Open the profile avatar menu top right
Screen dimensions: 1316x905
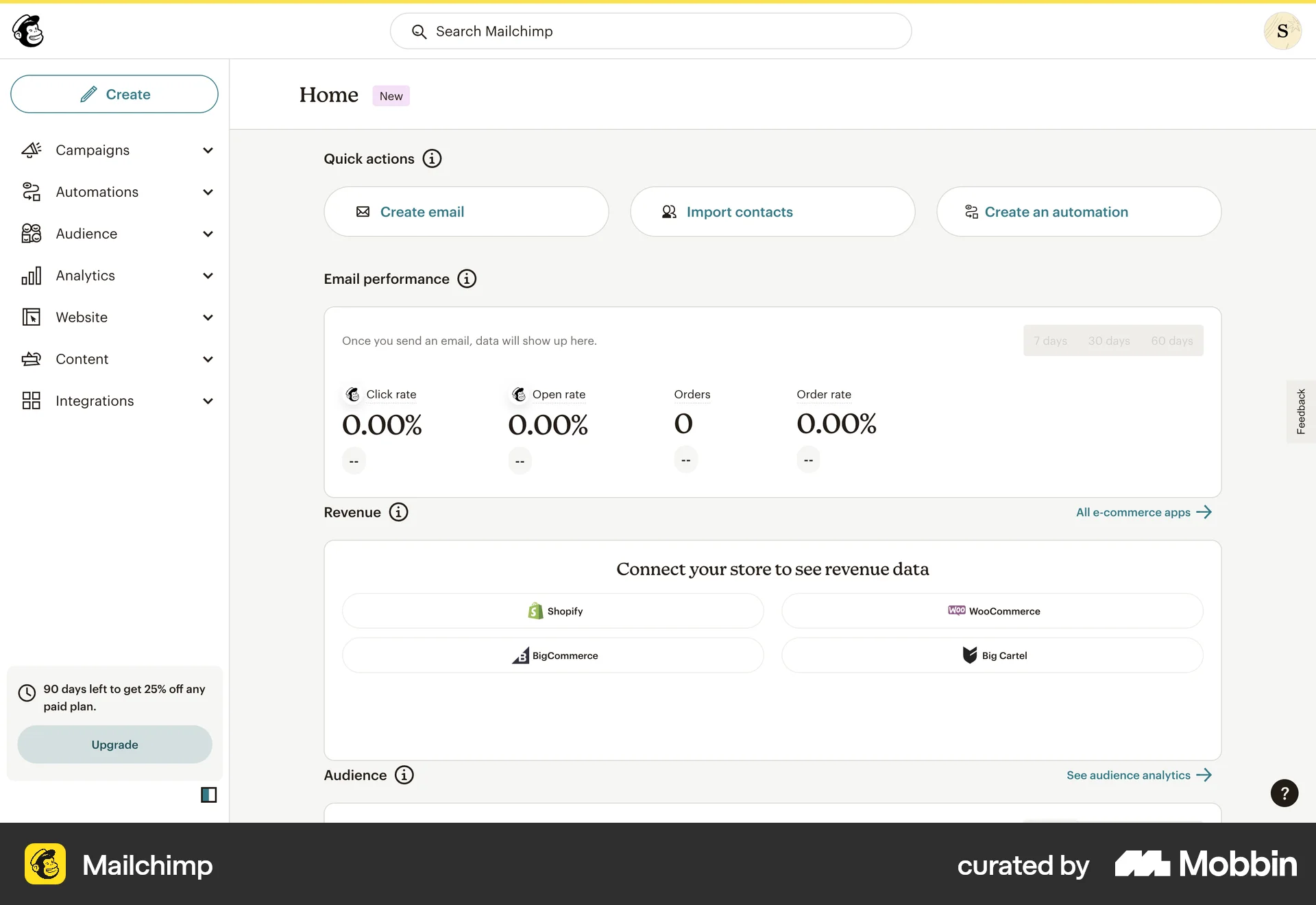click(x=1283, y=31)
